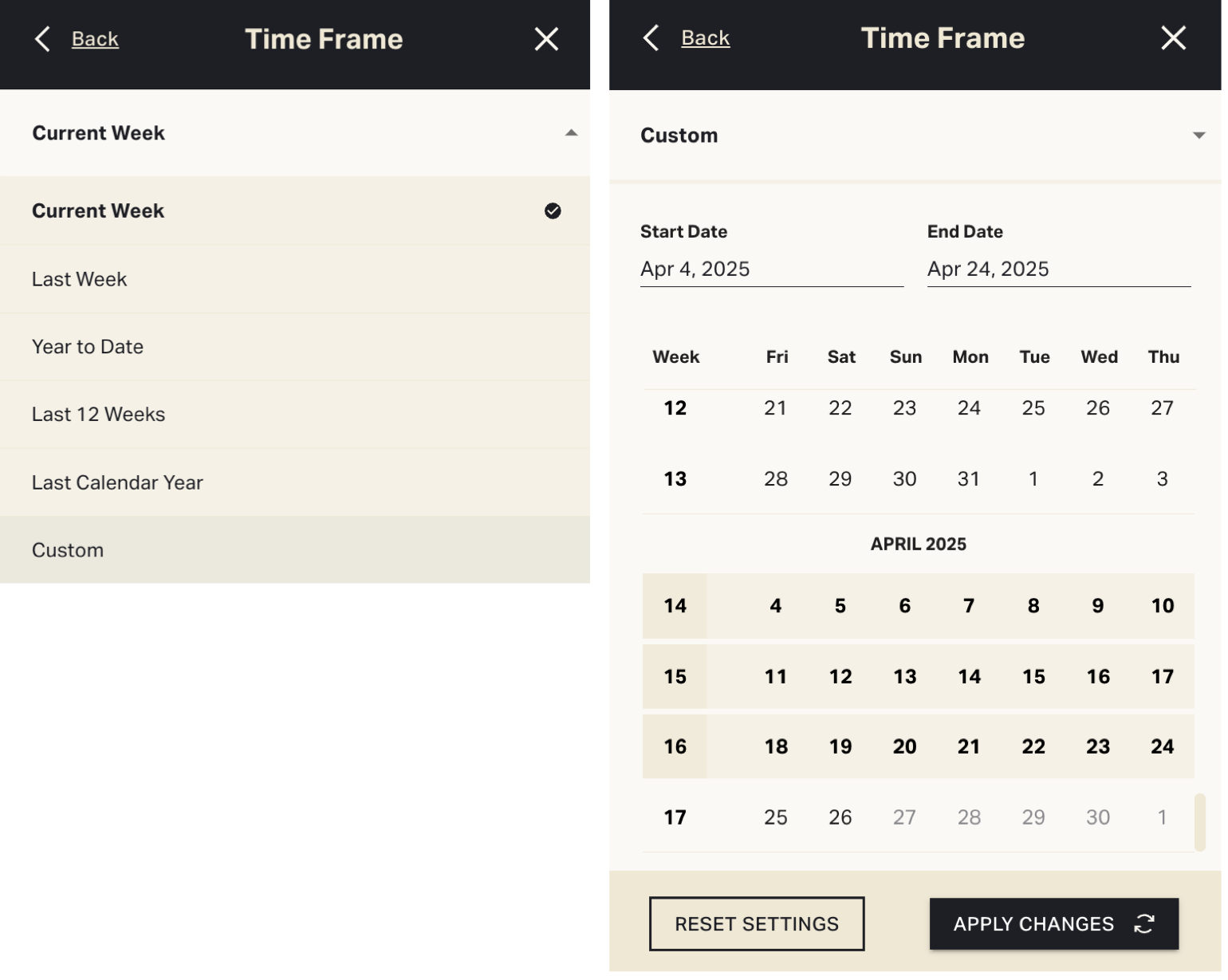The image size is (1228, 980).
Task: Click the back chevron in left panel
Action: click(x=43, y=39)
